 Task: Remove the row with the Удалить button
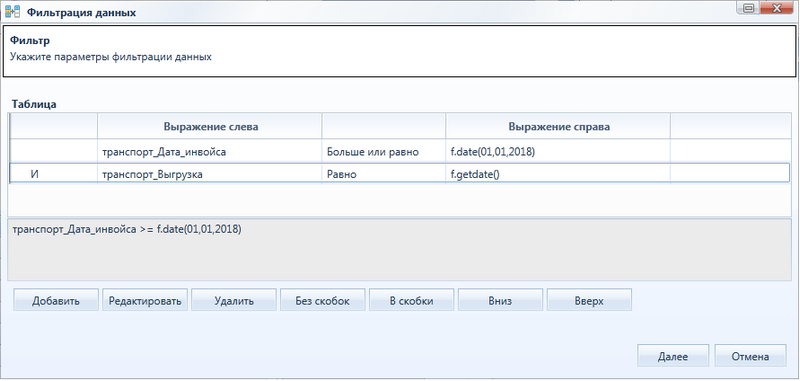pyautogui.click(x=234, y=300)
